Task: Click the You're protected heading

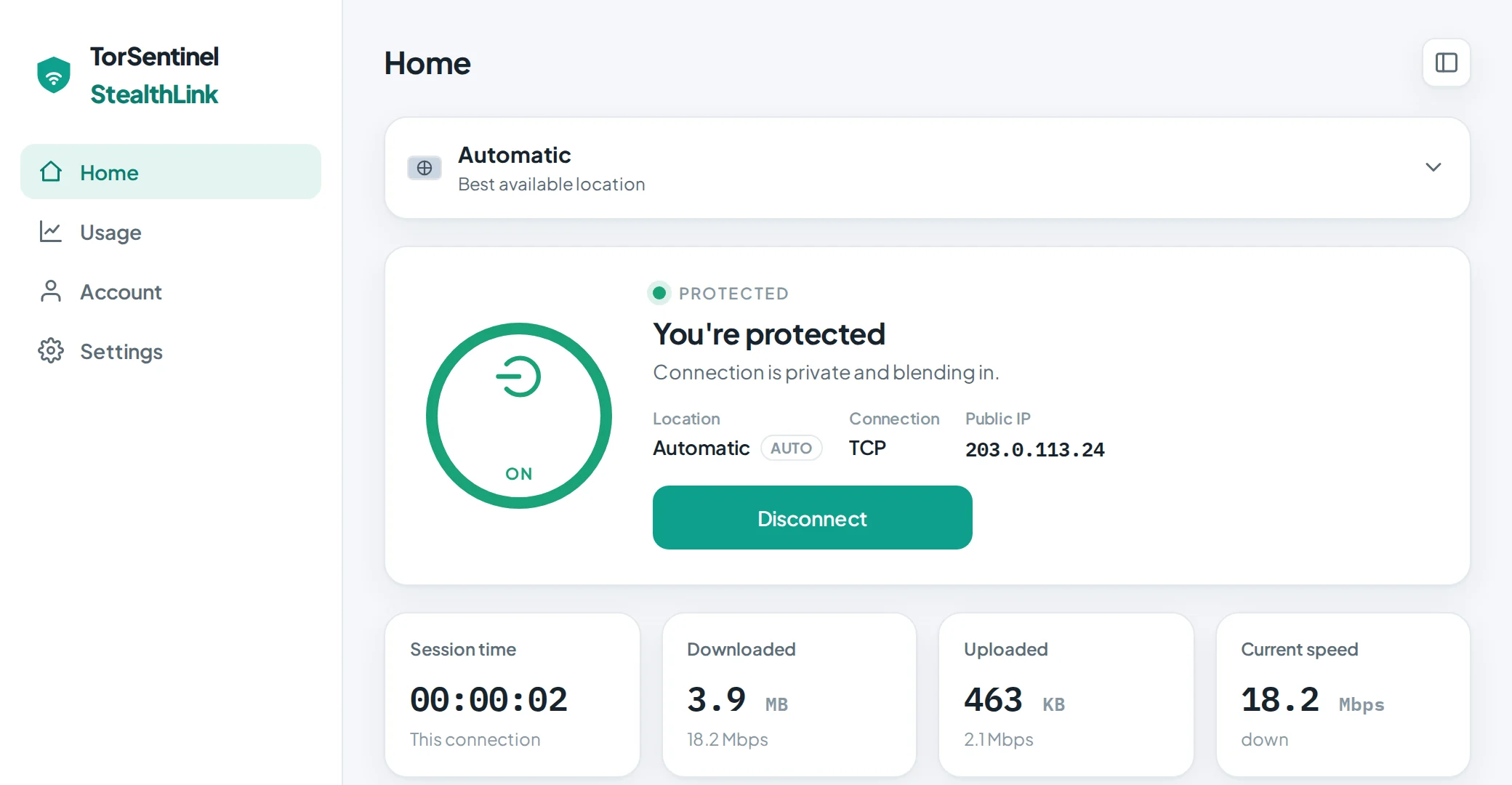Action: (x=769, y=334)
